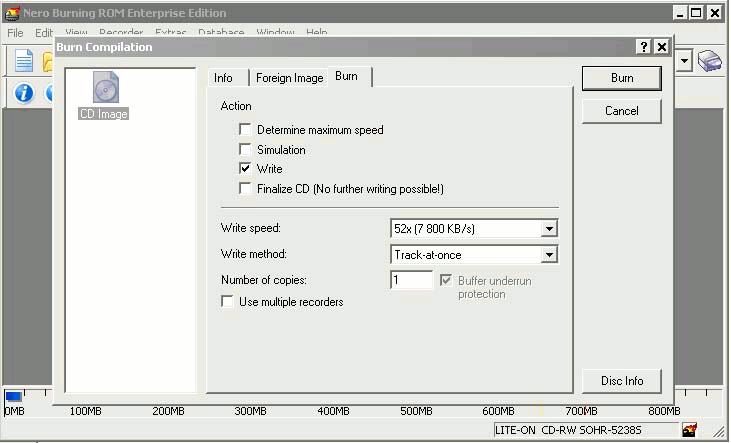Click the recorder drive icon in toolbar
The image size is (731, 443).
(710, 61)
